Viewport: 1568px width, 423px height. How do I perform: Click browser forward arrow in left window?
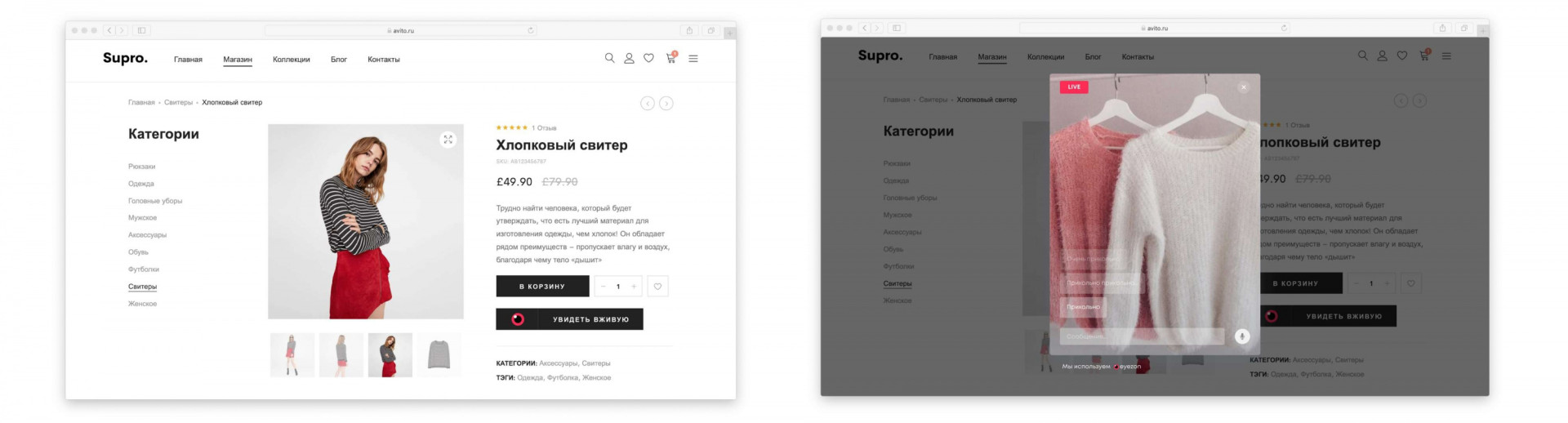[x=122, y=30]
